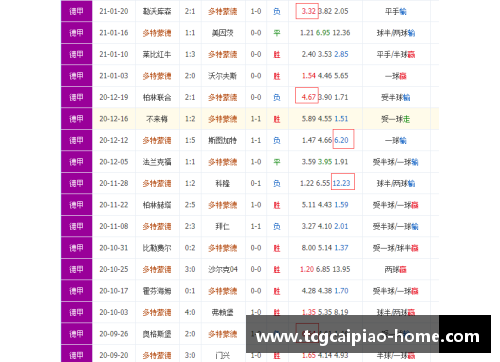Select the date cell 20-11-28
Viewport: 500px width, 362px height.
click(114, 183)
